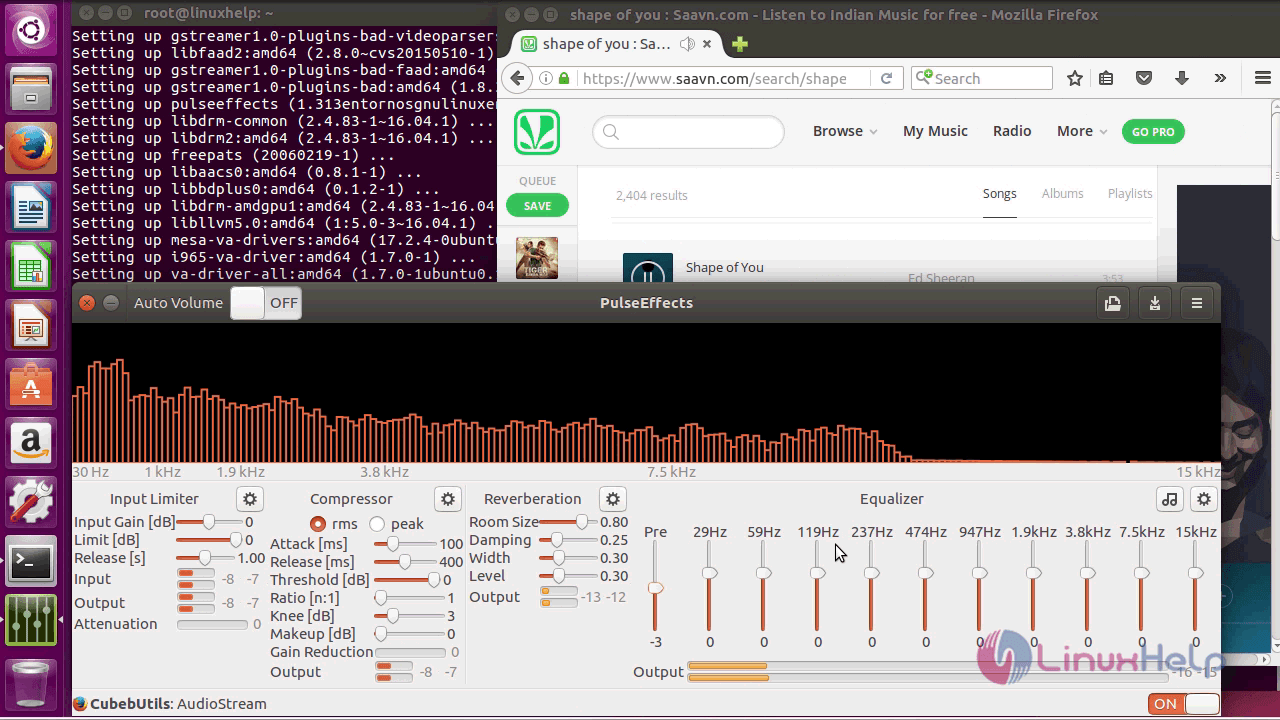Open Ubuntu Dash search launcher
Image resolution: width=1280 pixels, height=720 pixels.
(x=31, y=31)
